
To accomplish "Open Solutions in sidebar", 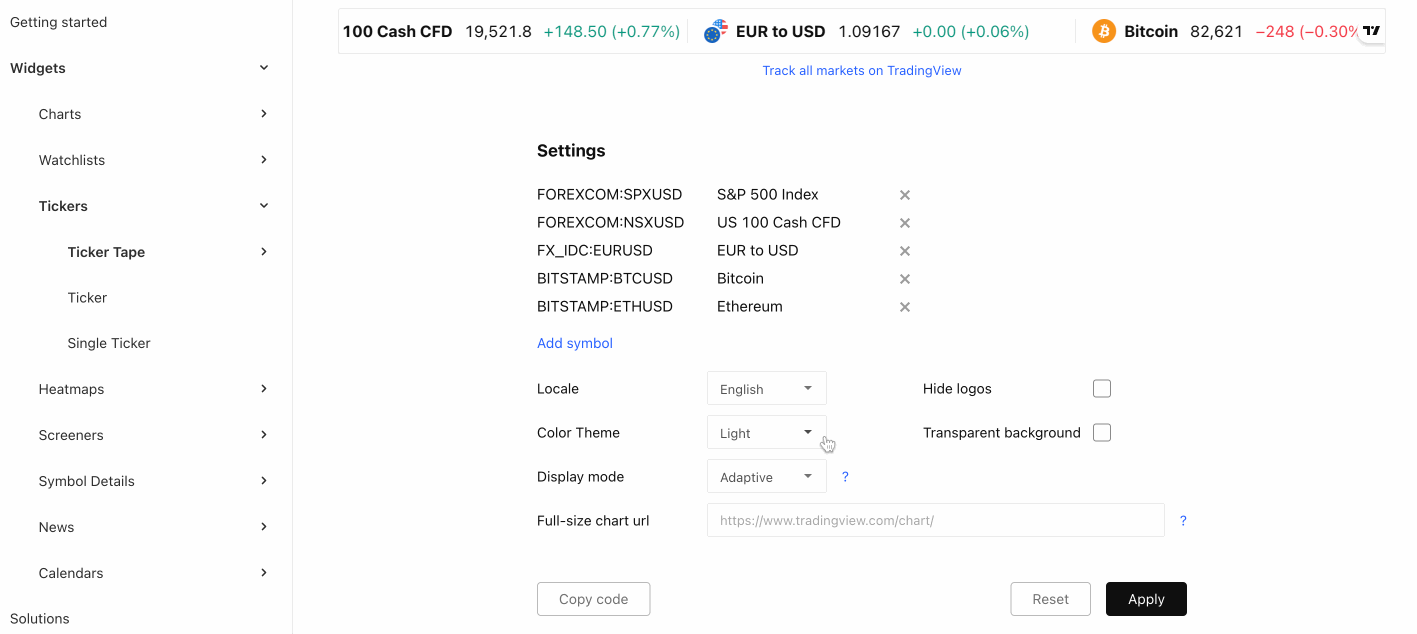I will (40, 619).
